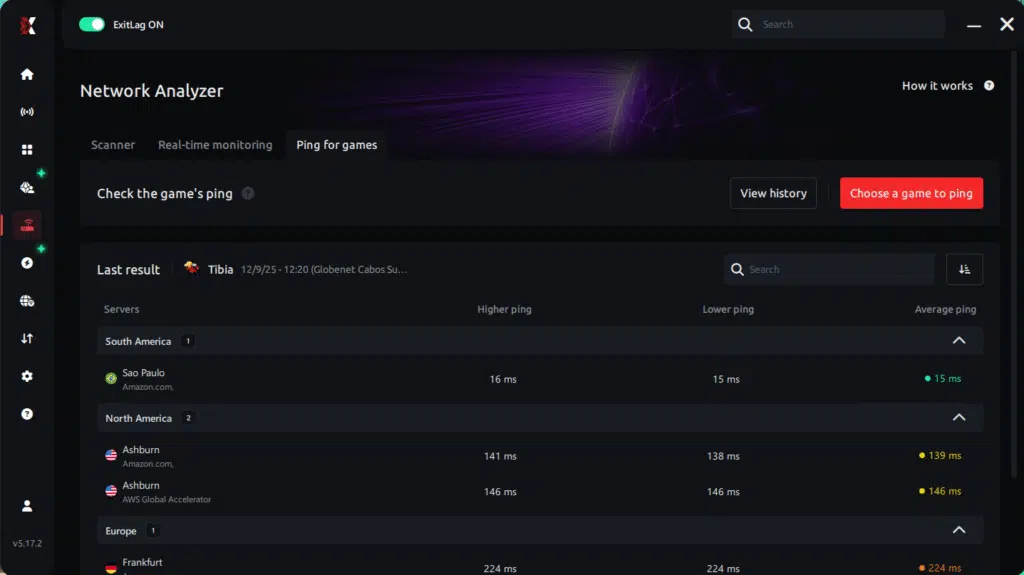The width and height of the screenshot is (1024, 575).
Task: Click the Servers column header
Action: click(x=121, y=309)
